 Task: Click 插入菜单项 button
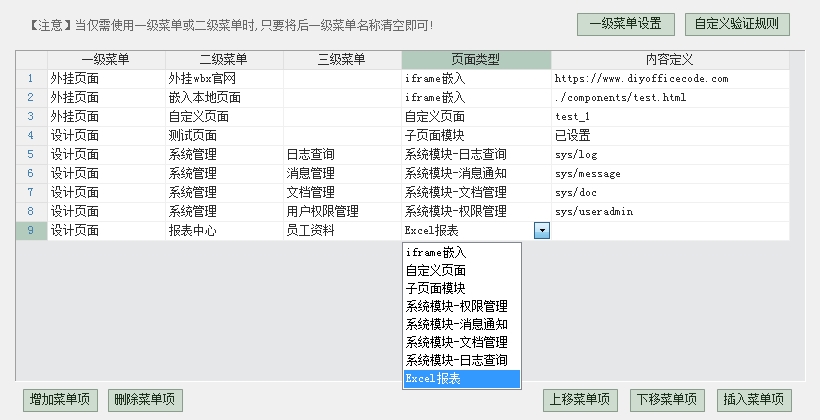click(754, 400)
